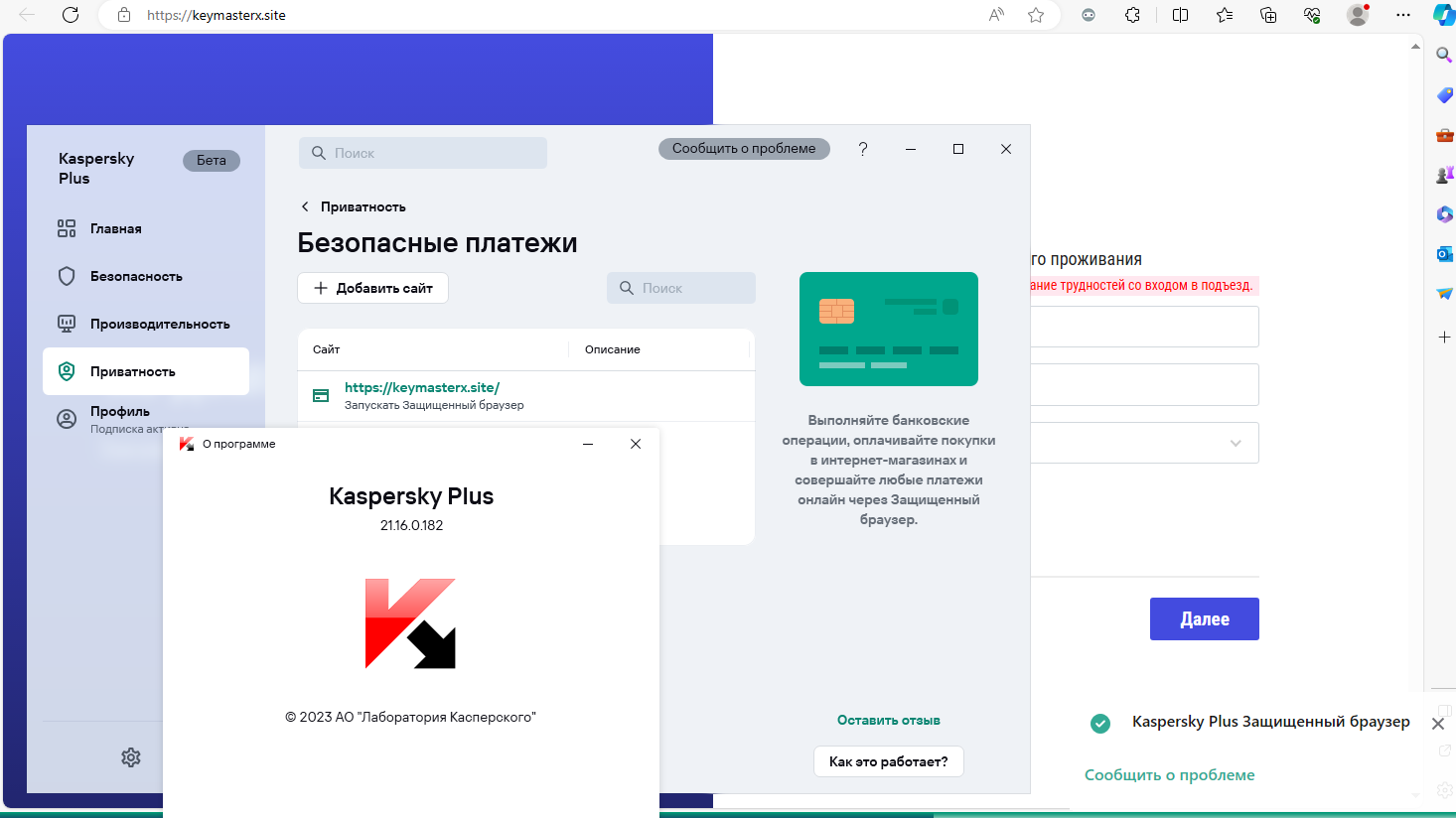Screen dimensions: 1456x818
Task: Add app via Edge sidebar plus
Action: coord(1444,338)
